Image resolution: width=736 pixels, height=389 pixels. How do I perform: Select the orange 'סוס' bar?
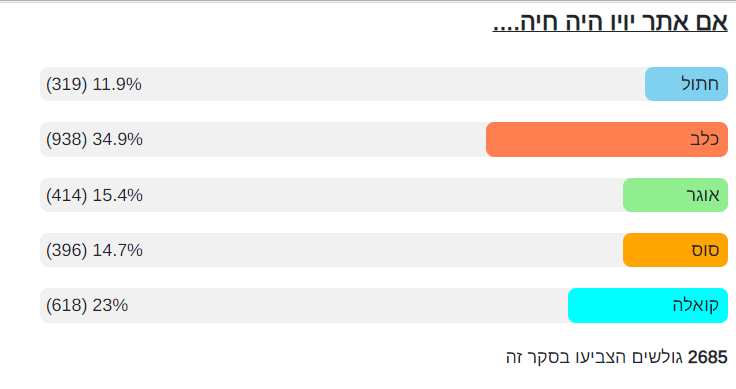coord(675,250)
